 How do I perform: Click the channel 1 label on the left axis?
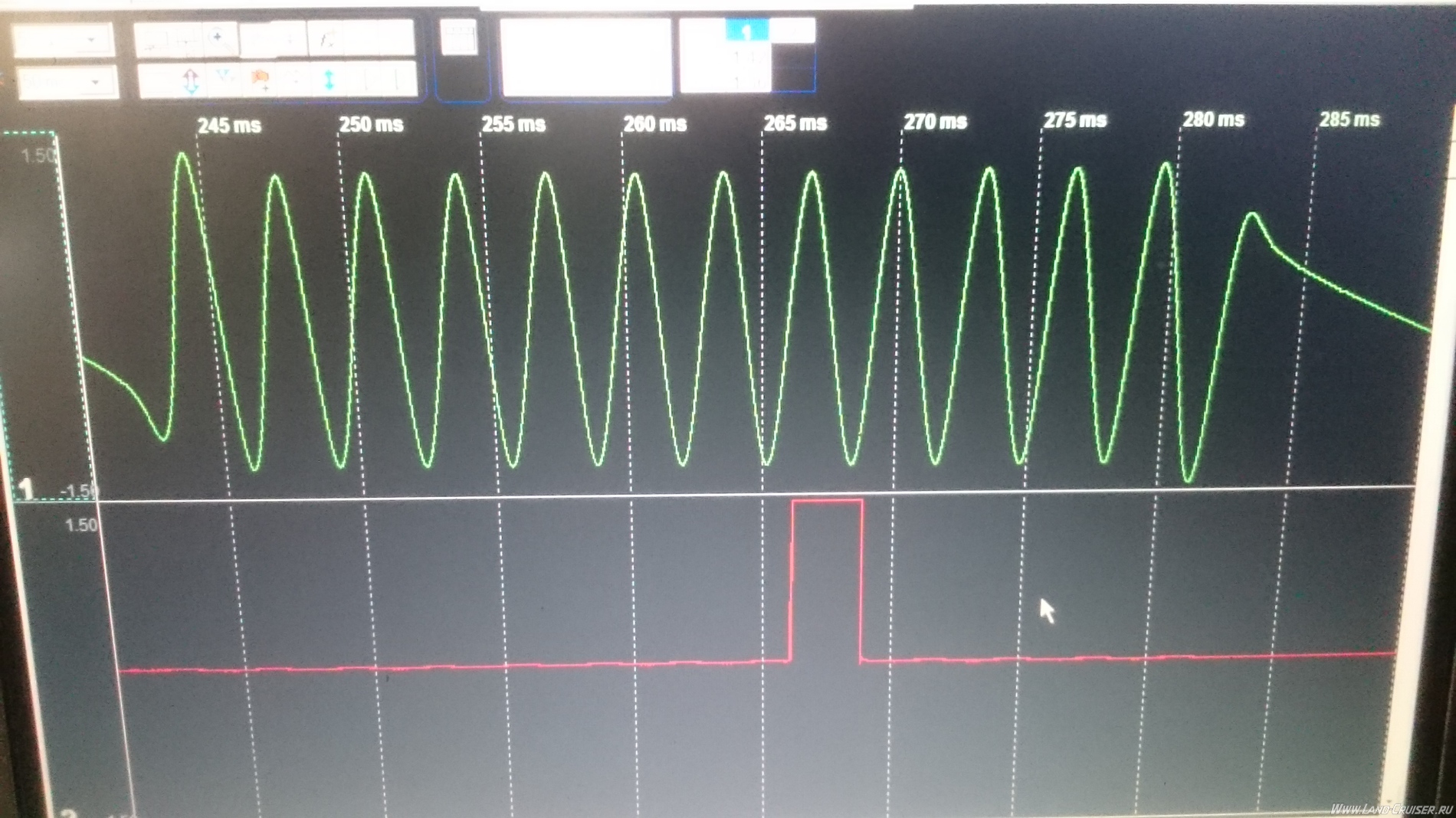pyautogui.click(x=27, y=489)
